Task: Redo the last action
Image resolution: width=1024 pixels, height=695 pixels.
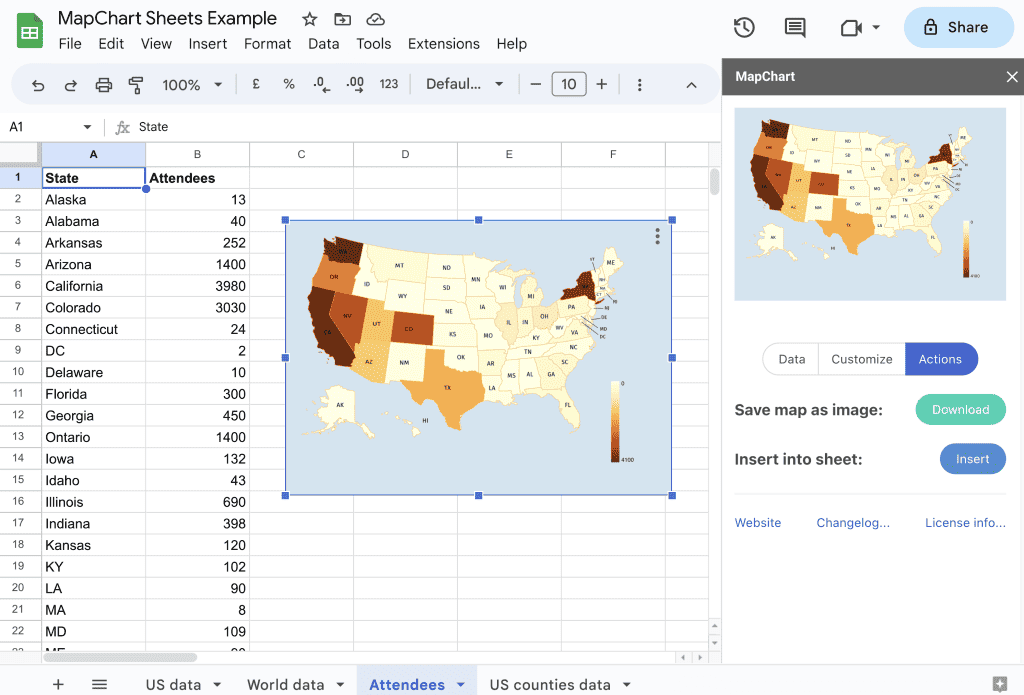Action: coord(71,85)
